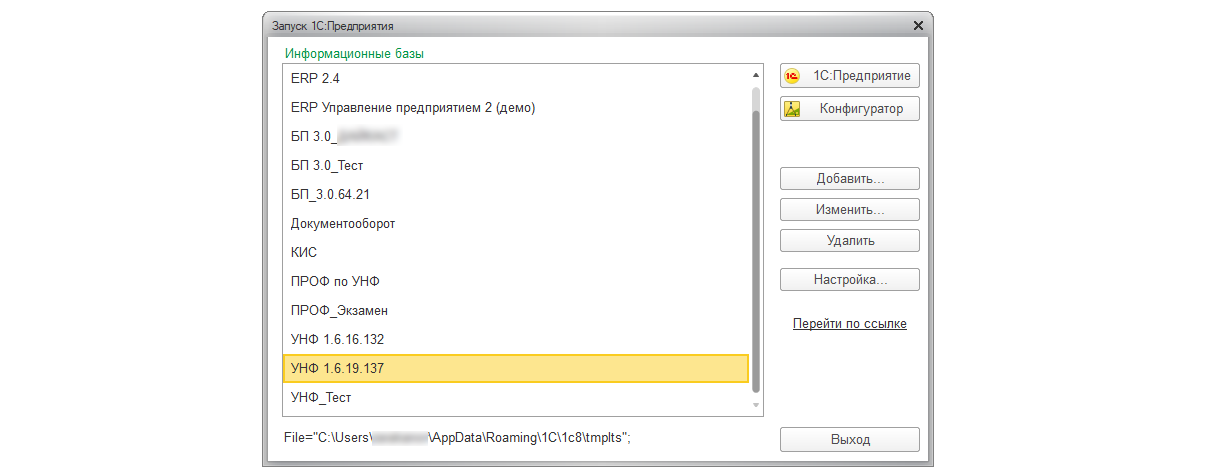1230x475 pixels.
Task: Close the Запуск 1С:Предприятия window
Action: click(918, 24)
